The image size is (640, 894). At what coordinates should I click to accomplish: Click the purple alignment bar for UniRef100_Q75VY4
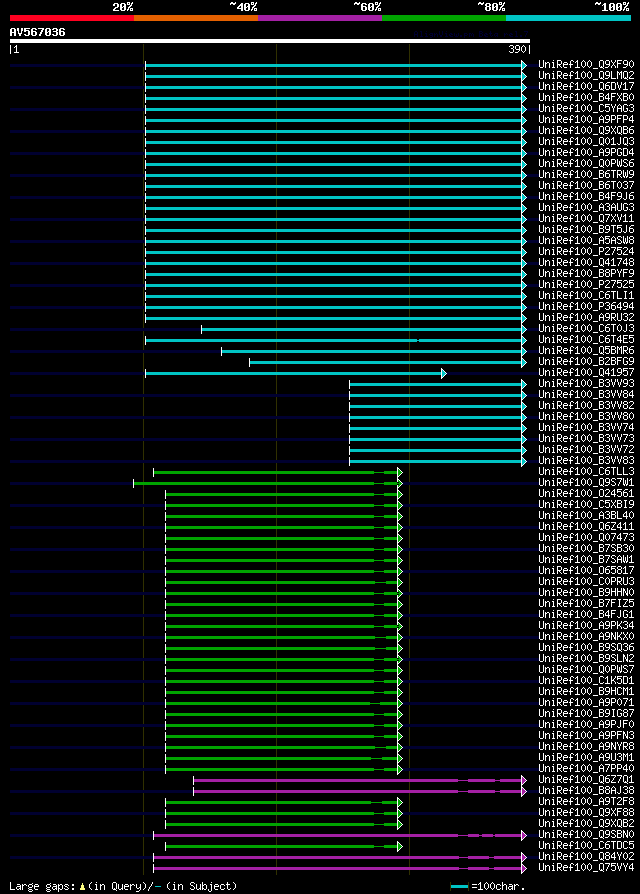[x=340, y=868]
